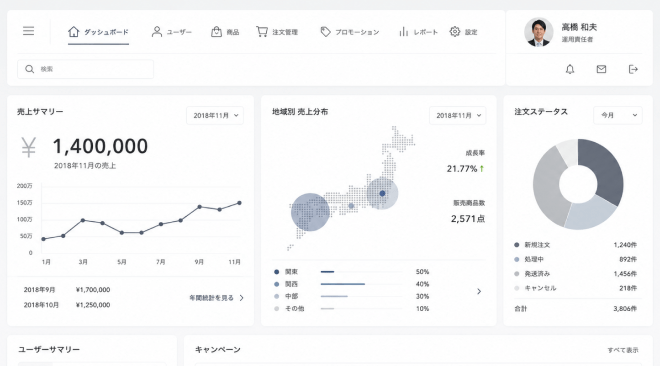This screenshot has width=660, height=366.
Task: Click the 発送済み legend color dot
Action: coord(517,273)
